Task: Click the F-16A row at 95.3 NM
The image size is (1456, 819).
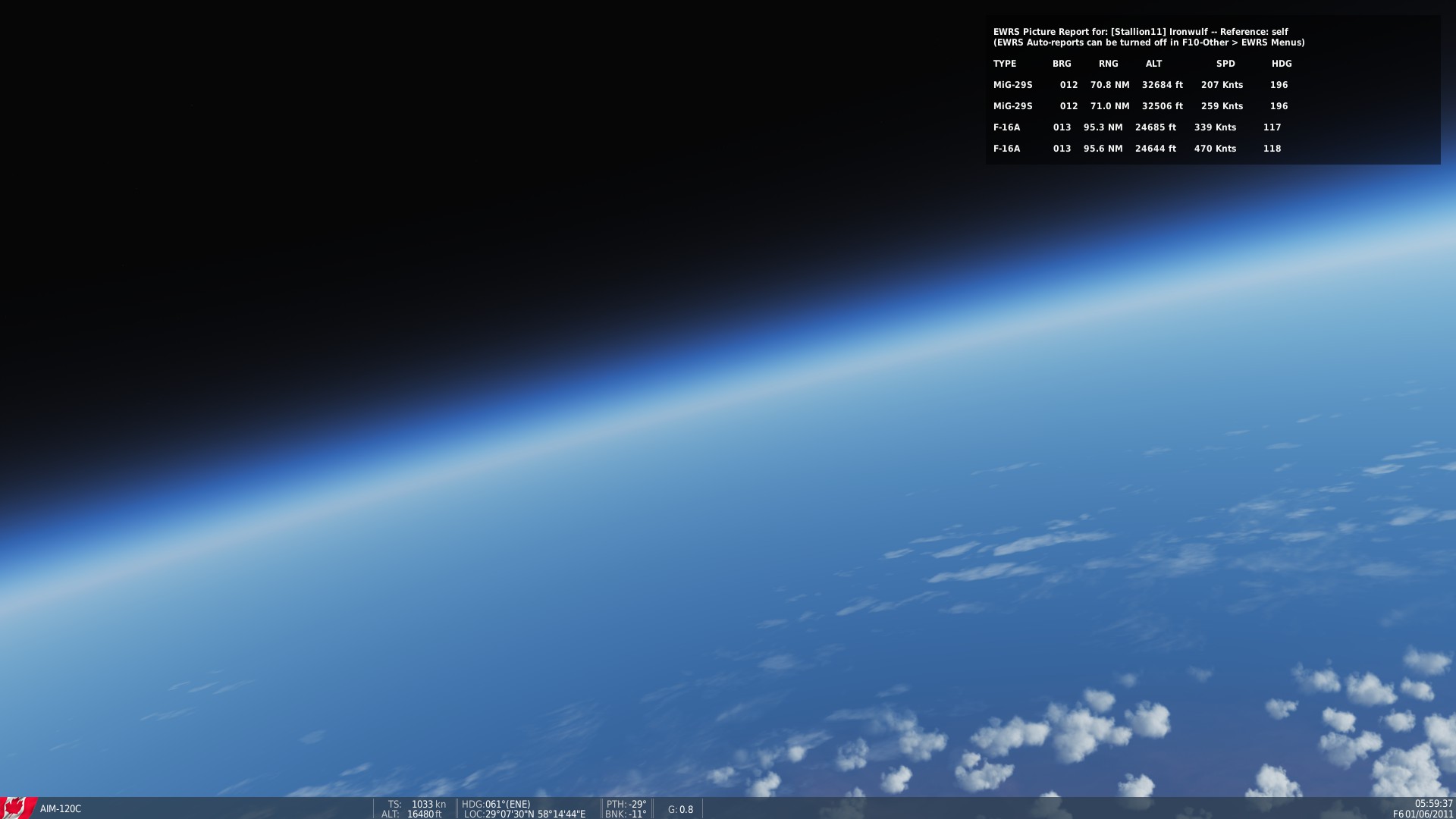Action: pyautogui.click(x=1137, y=127)
